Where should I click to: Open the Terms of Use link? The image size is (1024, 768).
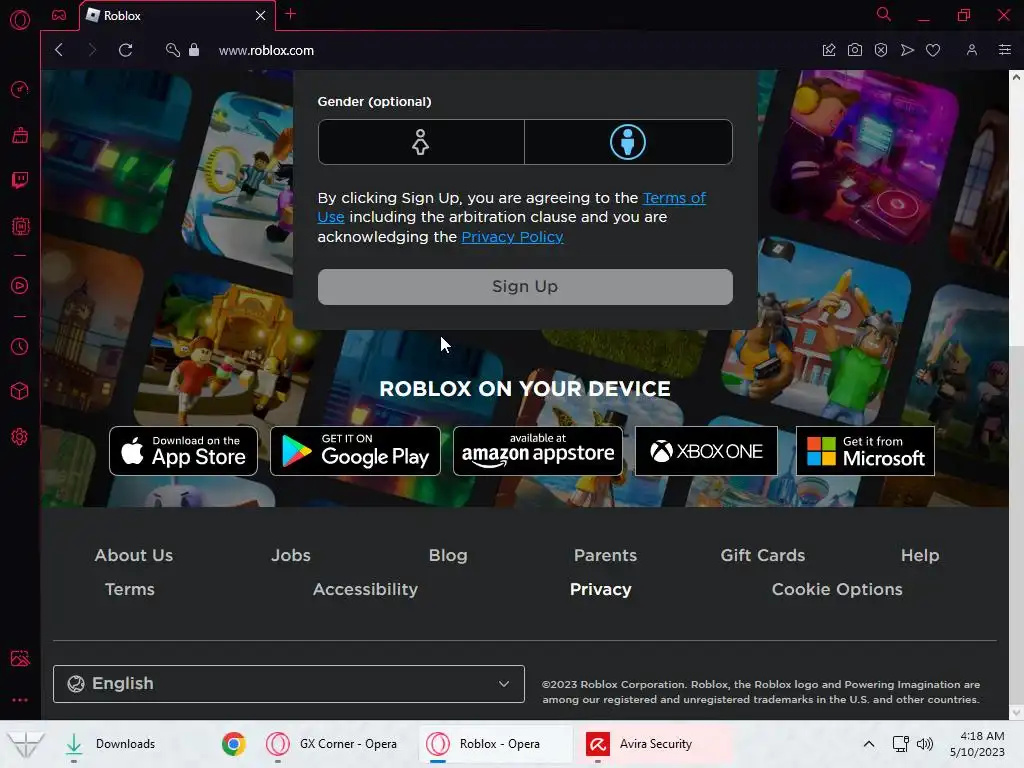(674, 198)
